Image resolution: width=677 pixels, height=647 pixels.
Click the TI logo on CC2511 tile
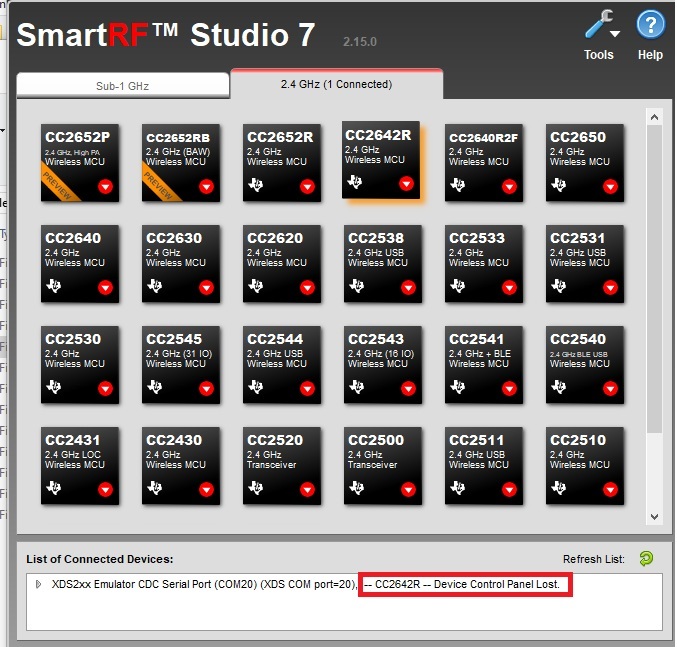pyautogui.click(x=458, y=488)
